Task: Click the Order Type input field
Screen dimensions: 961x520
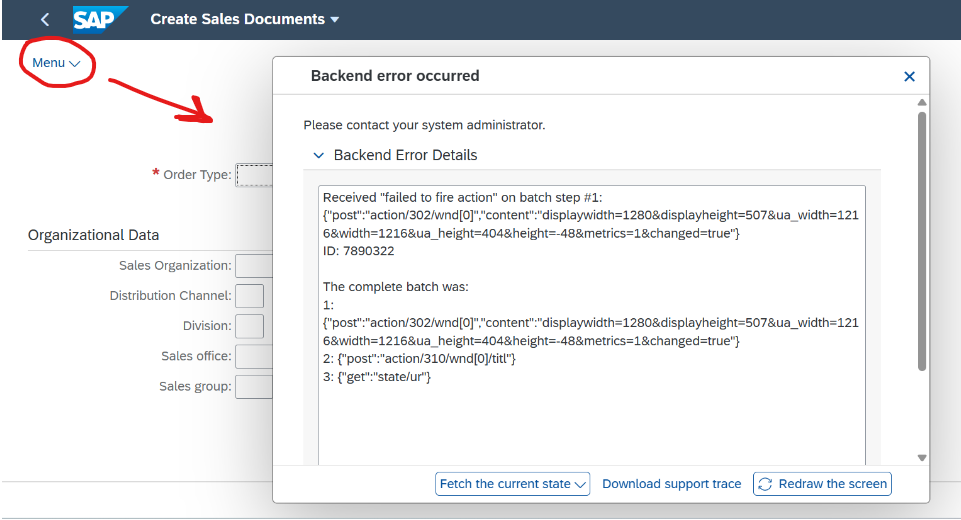Action: point(254,175)
